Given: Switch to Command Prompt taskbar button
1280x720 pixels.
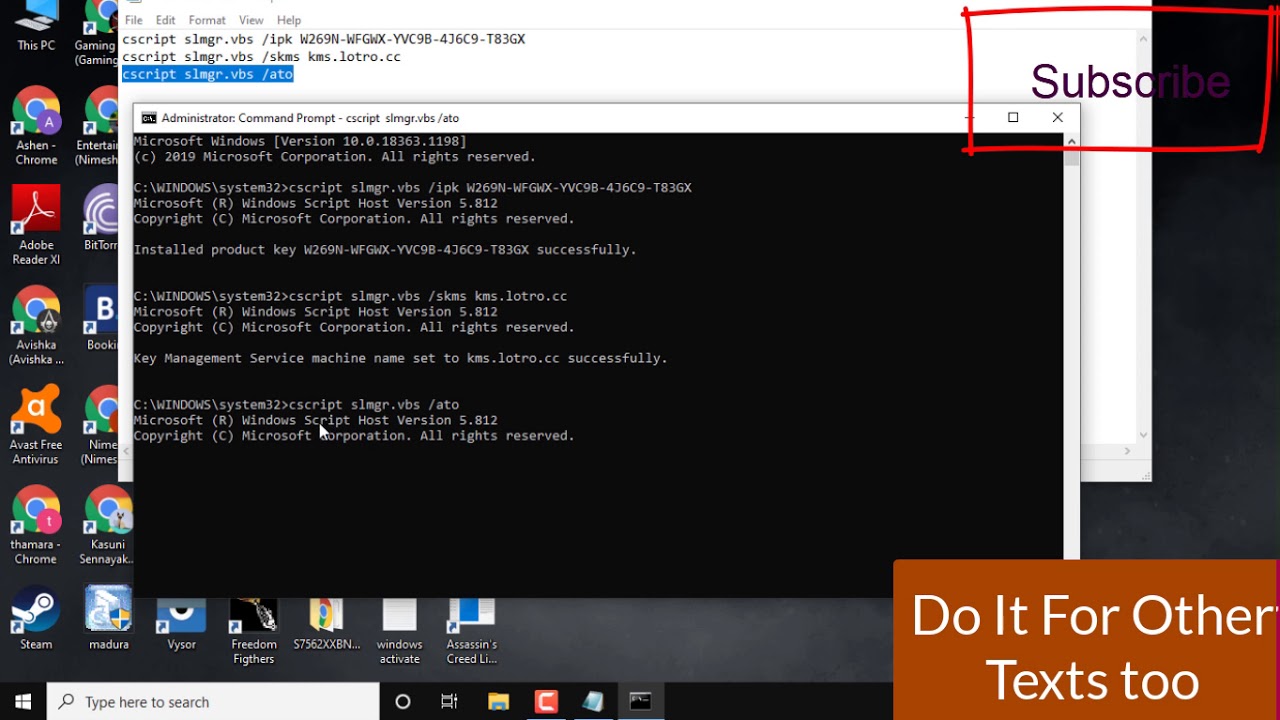Looking at the screenshot, I should (640, 702).
